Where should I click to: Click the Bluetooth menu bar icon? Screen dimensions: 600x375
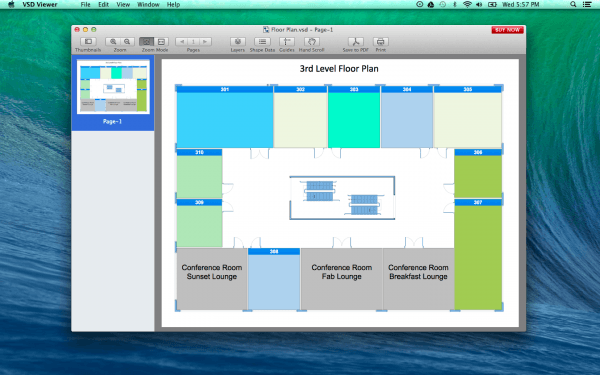[x=455, y=5]
